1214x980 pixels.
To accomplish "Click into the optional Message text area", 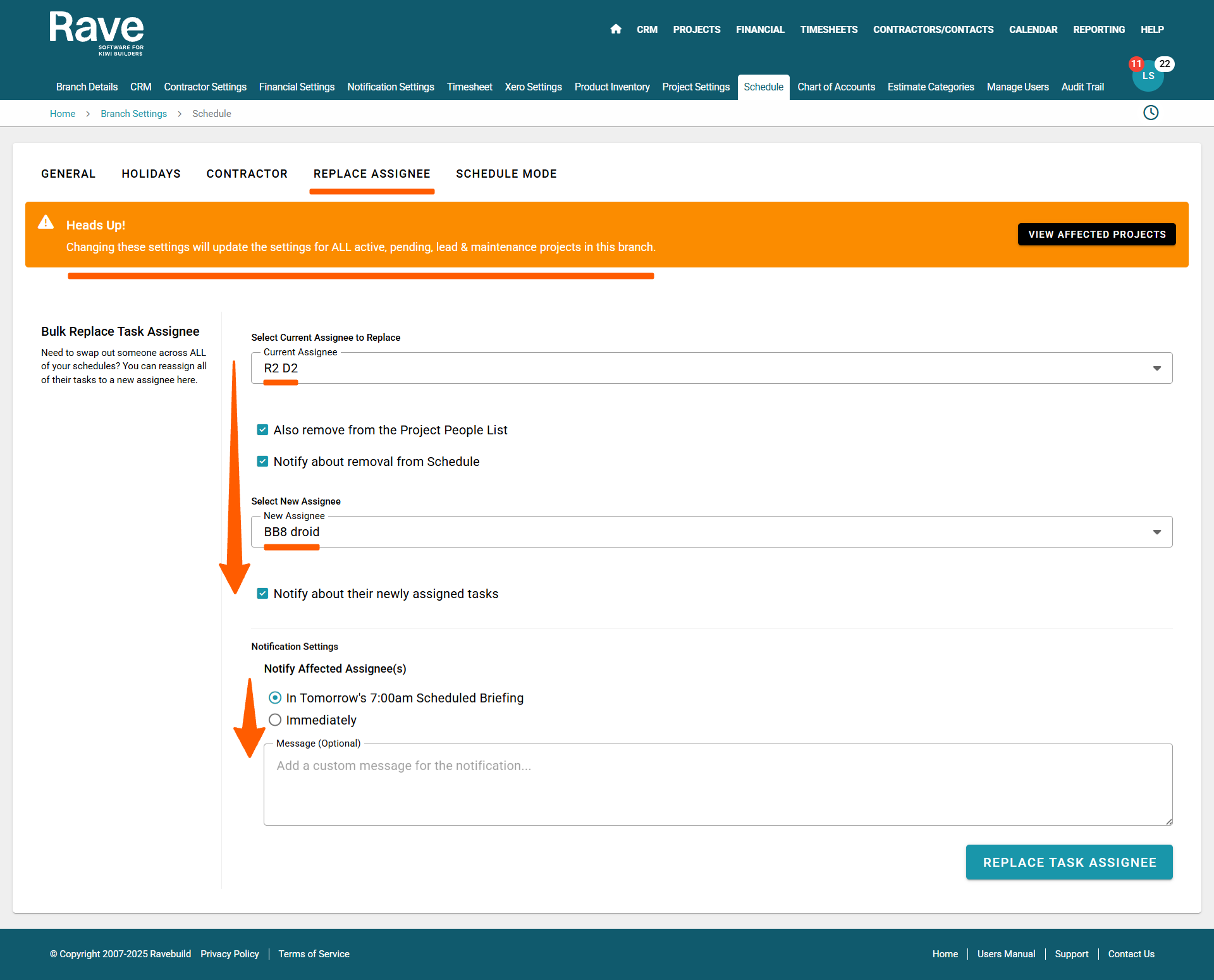I will tap(718, 785).
